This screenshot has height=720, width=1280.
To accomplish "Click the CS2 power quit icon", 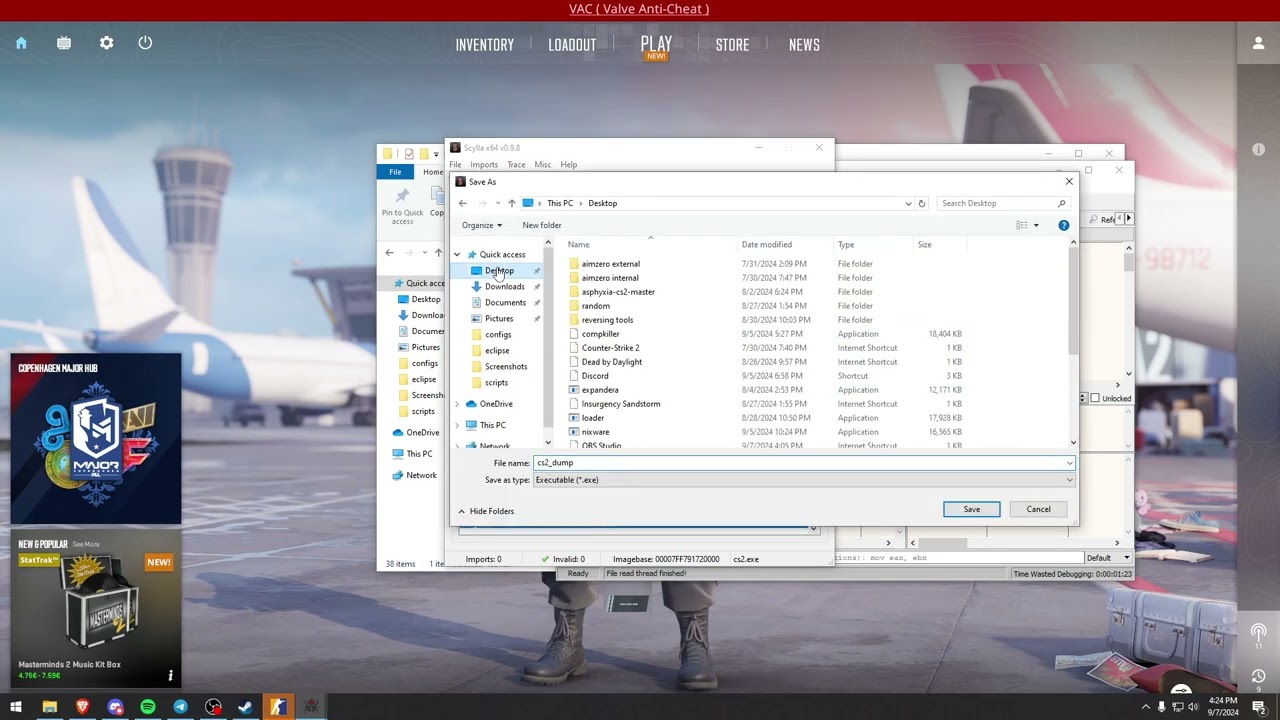I will coord(145,43).
